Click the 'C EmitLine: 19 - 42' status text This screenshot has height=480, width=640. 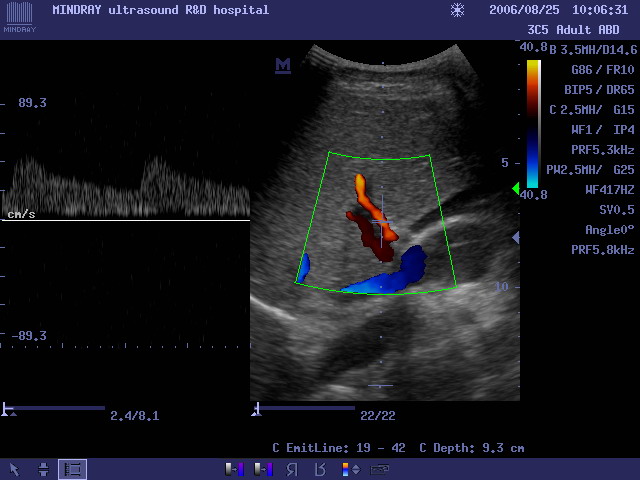pyautogui.click(x=339, y=448)
